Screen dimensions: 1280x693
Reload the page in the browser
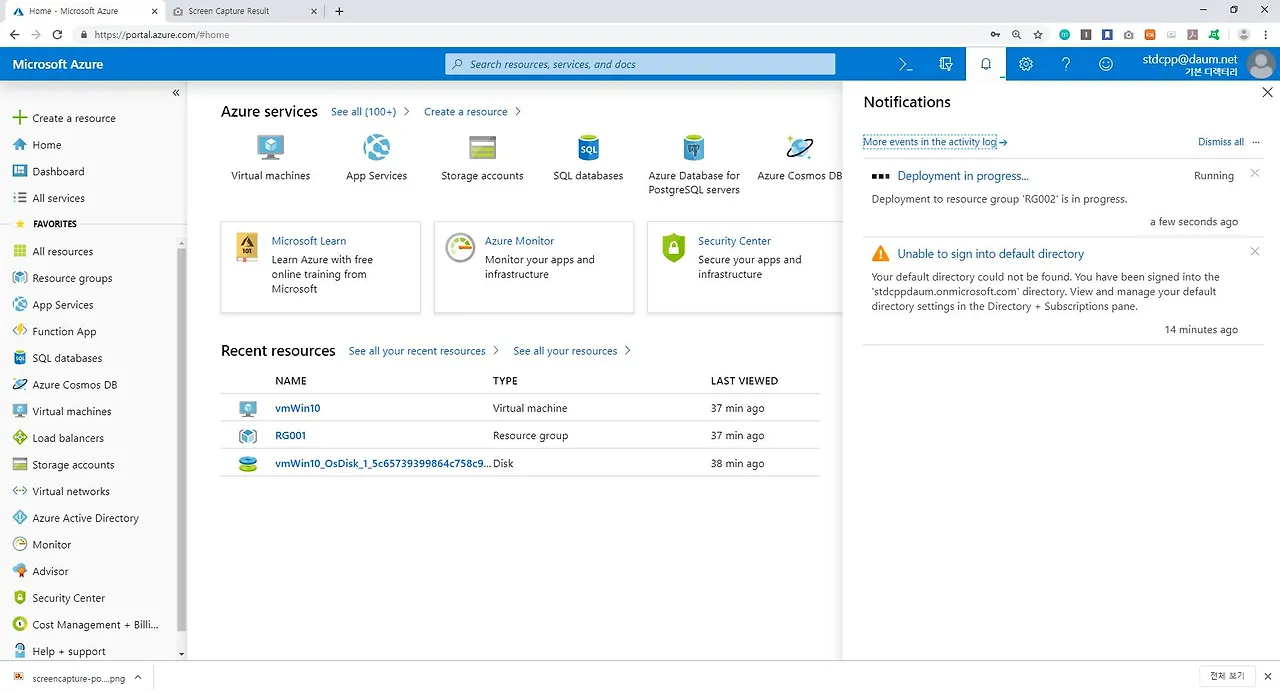click(x=57, y=34)
